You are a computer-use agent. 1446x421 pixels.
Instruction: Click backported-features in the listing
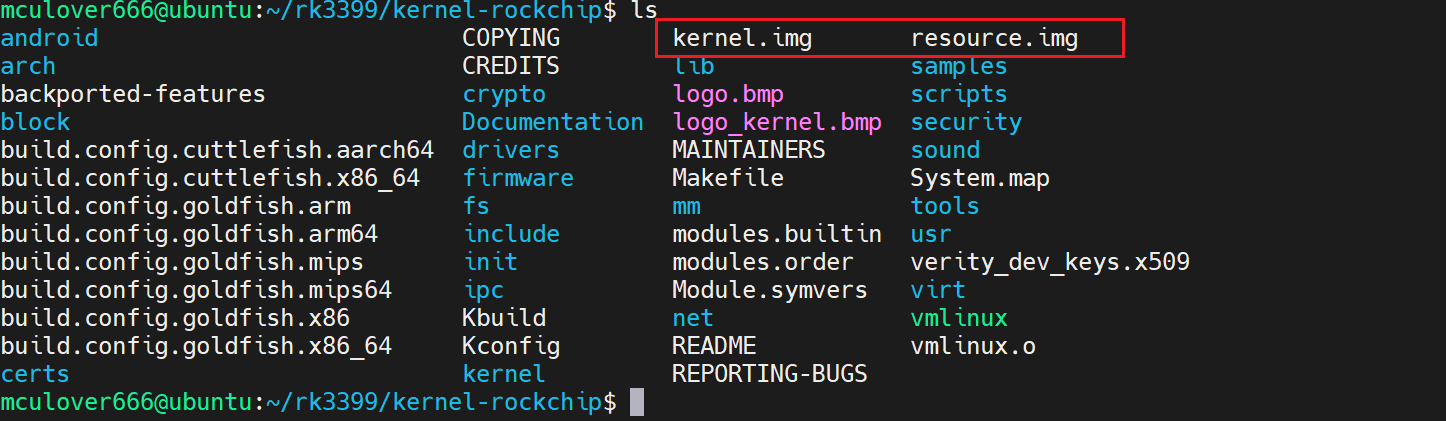(133, 95)
